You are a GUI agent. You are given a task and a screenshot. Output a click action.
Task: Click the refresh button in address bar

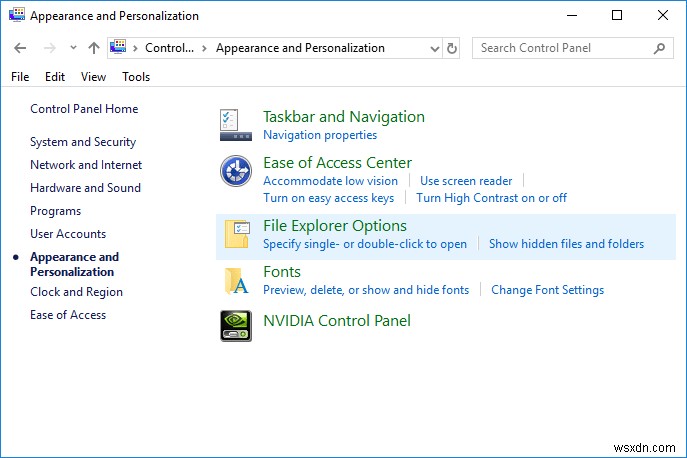452,48
